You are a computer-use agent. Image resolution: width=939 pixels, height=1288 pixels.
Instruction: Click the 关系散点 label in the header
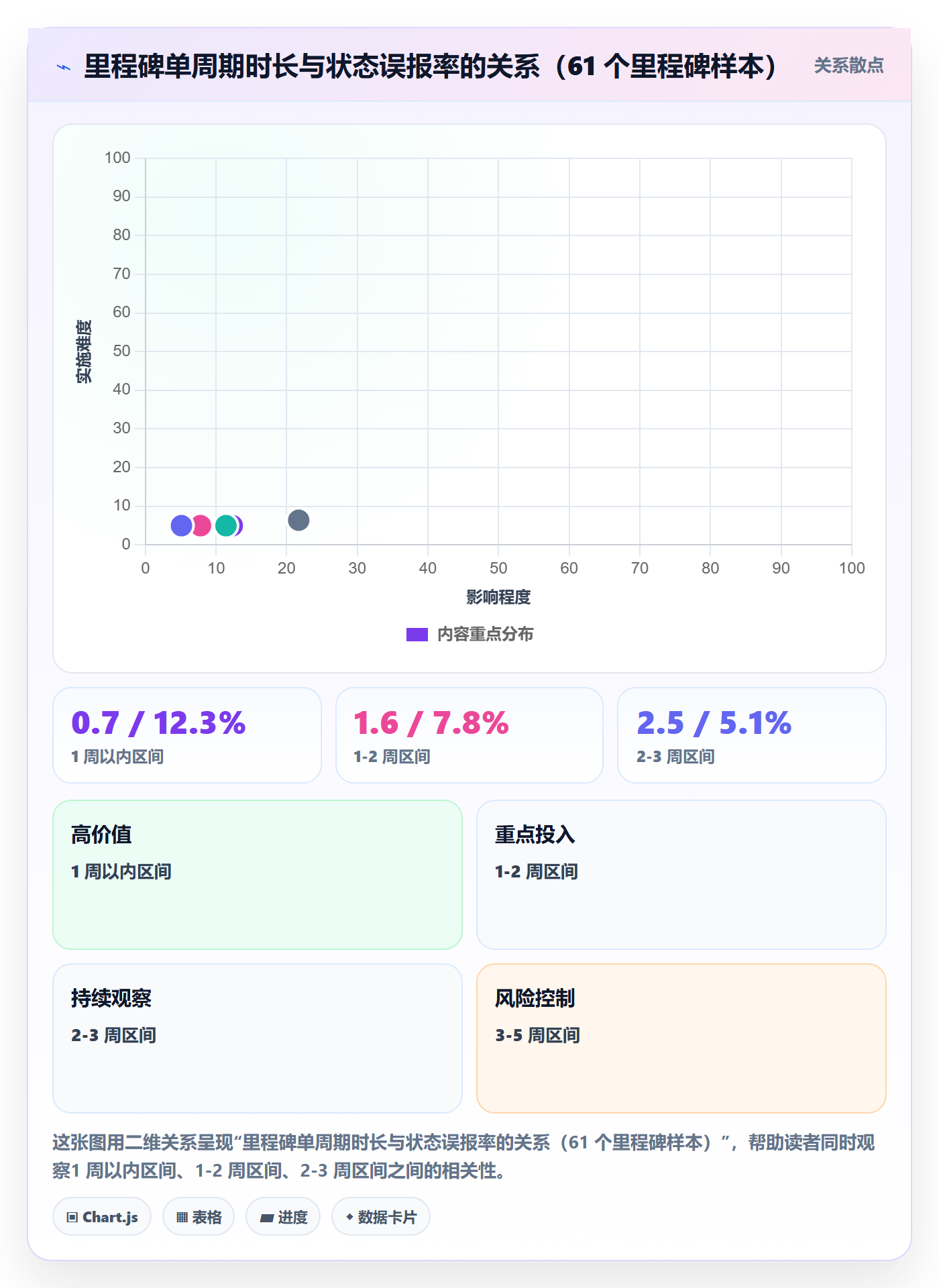pos(848,66)
